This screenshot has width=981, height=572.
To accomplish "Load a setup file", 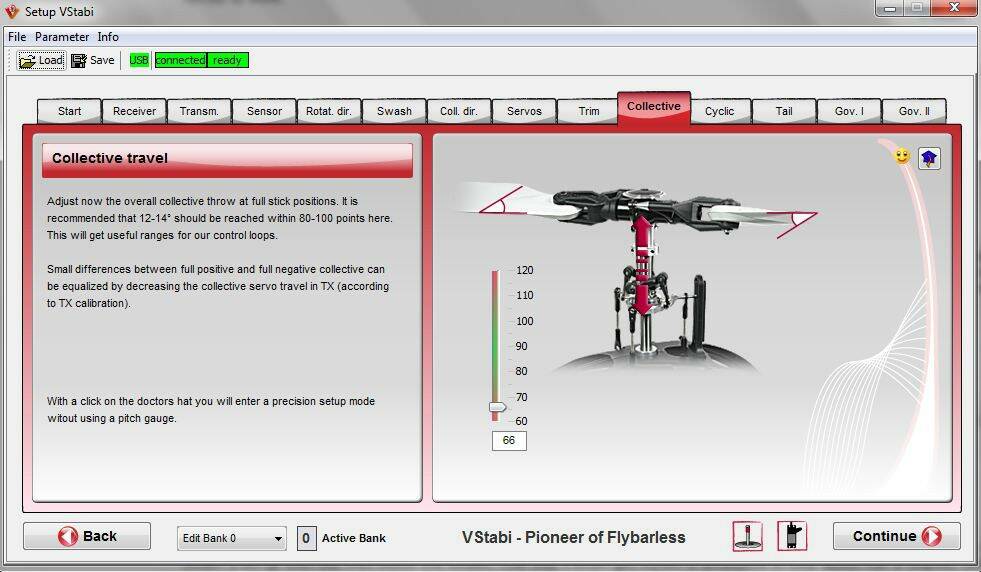I will tap(41, 60).
